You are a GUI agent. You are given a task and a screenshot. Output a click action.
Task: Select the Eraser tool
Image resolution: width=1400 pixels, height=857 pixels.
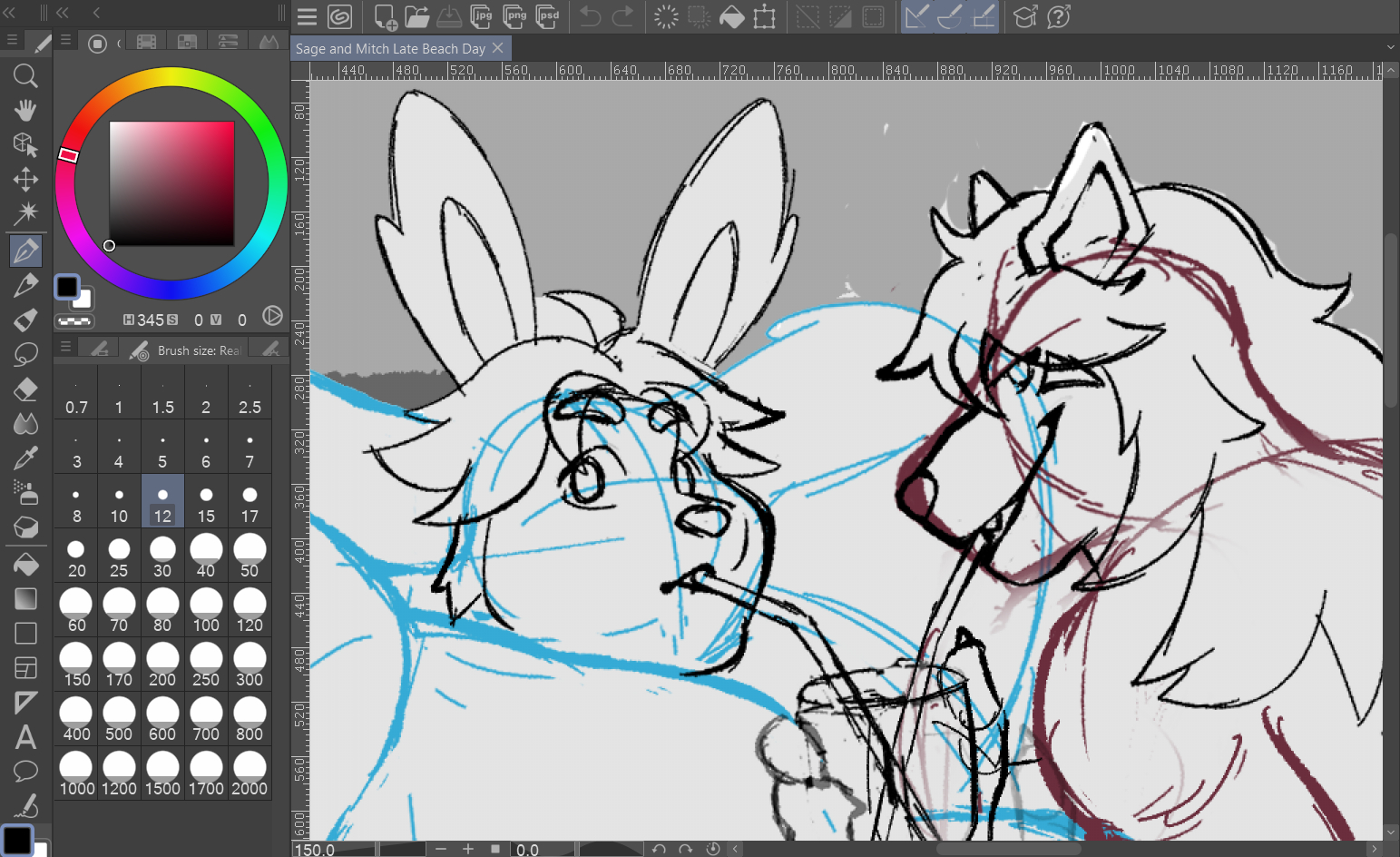(25, 389)
